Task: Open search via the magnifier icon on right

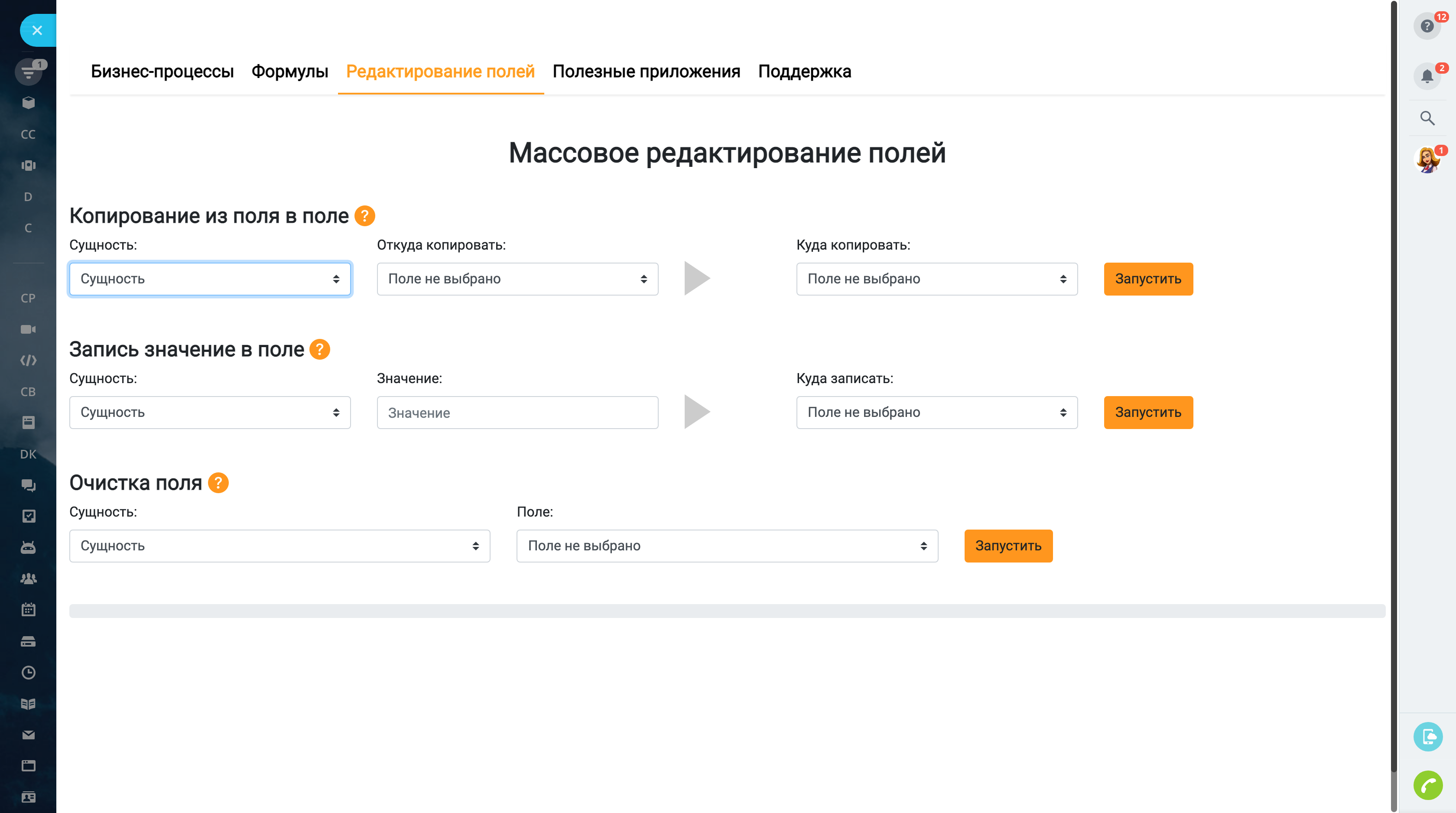Action: coord(1427,118)
